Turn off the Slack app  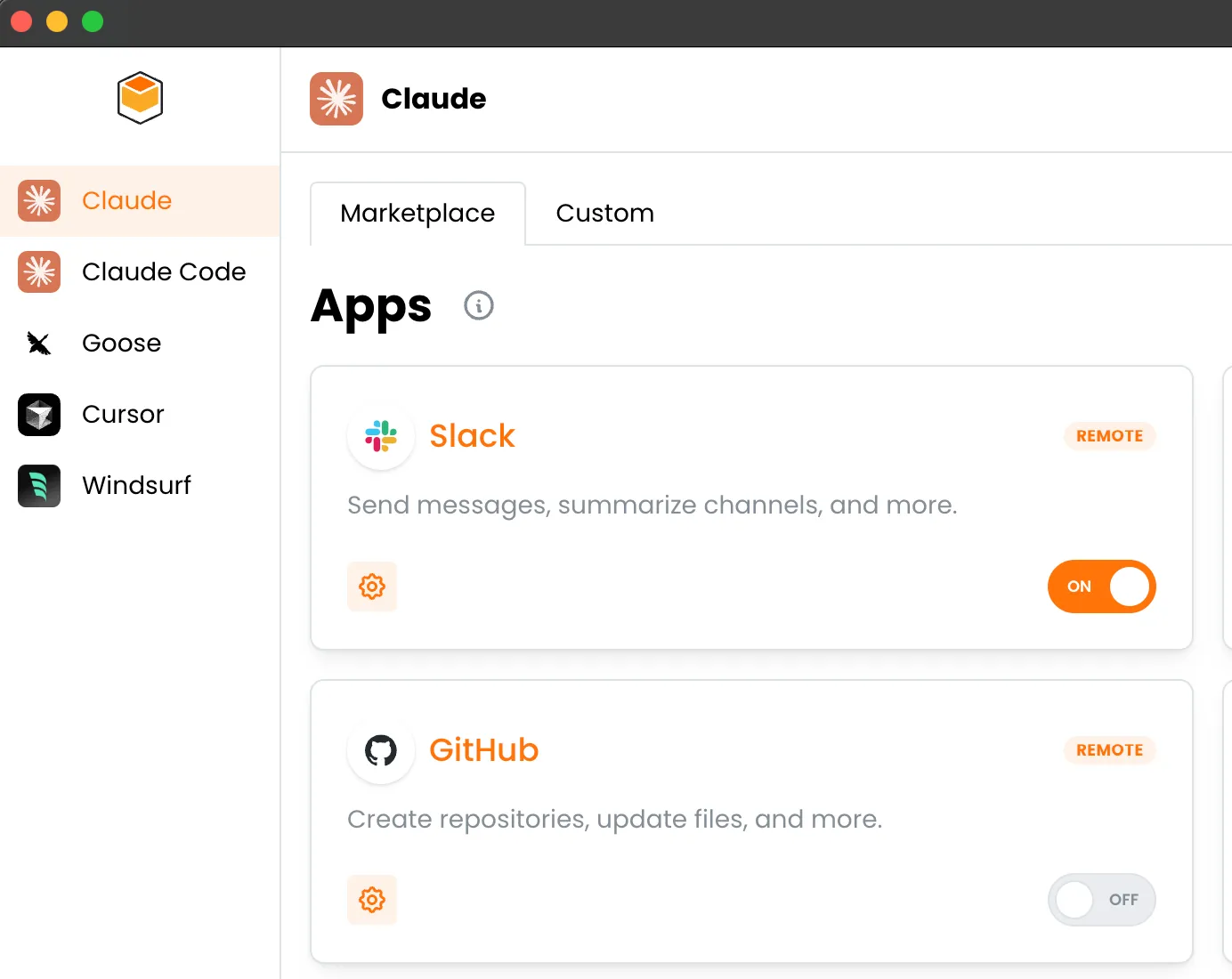coord(1102,587)
